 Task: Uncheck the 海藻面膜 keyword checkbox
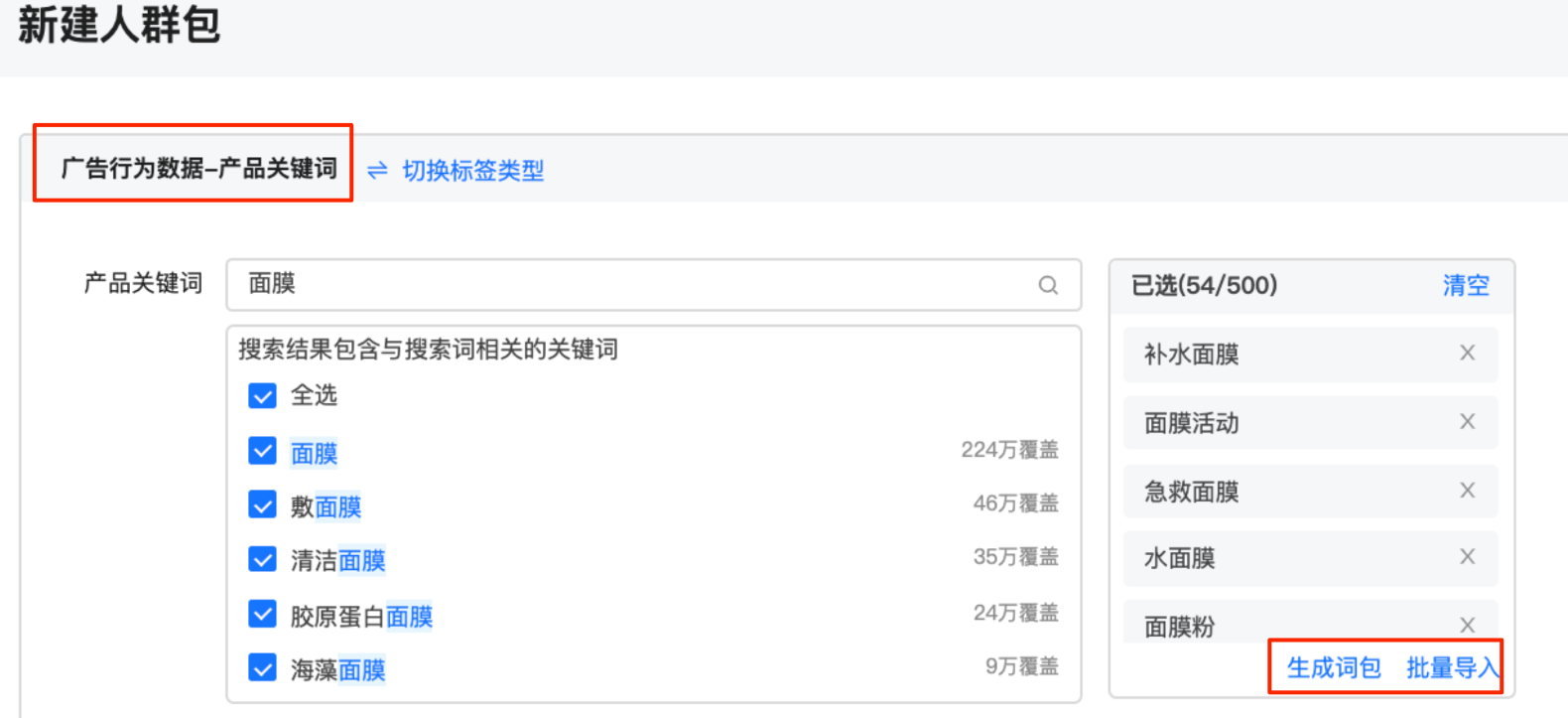(x=262, y=666)
